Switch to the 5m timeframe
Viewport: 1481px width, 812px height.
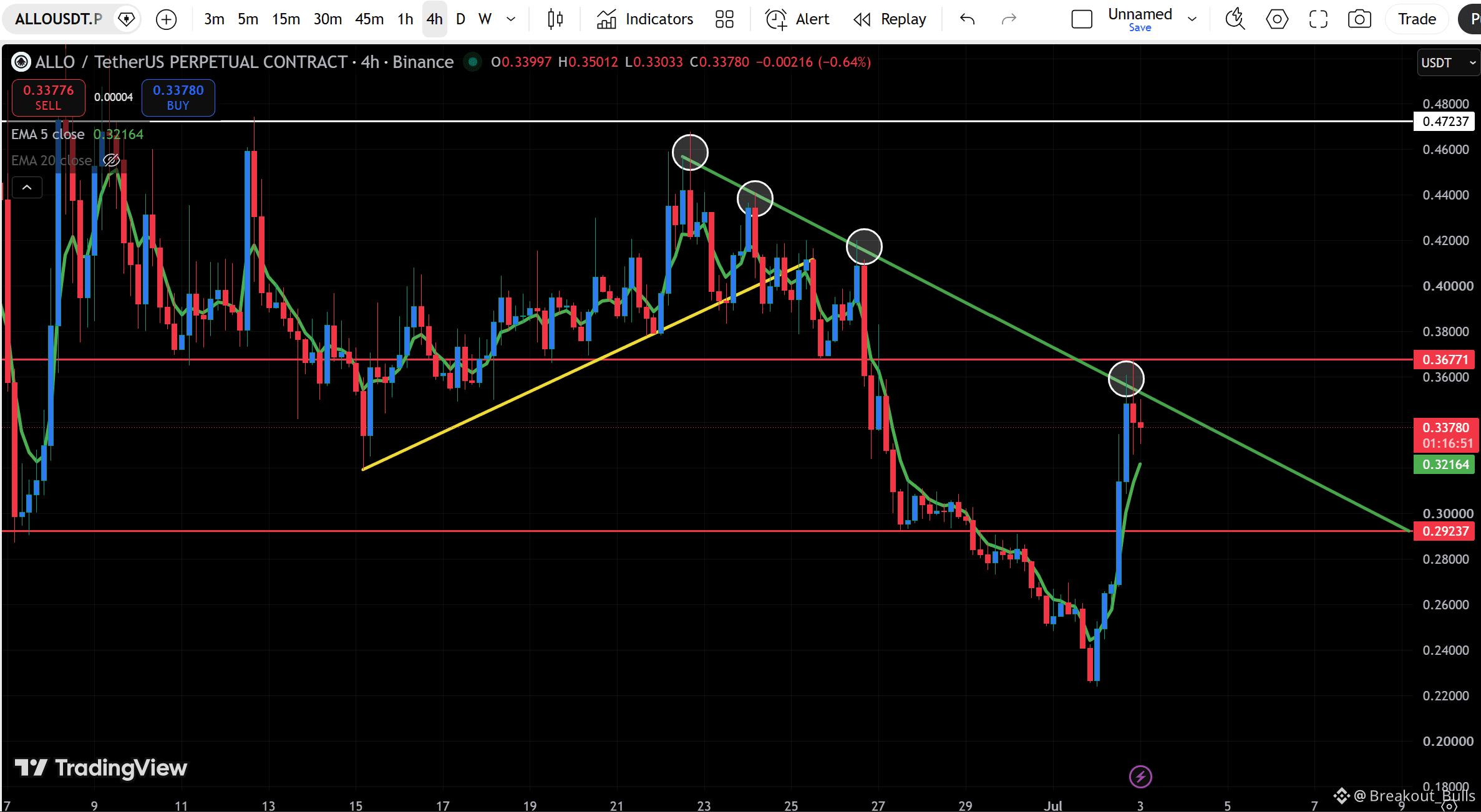click(248, 19)
